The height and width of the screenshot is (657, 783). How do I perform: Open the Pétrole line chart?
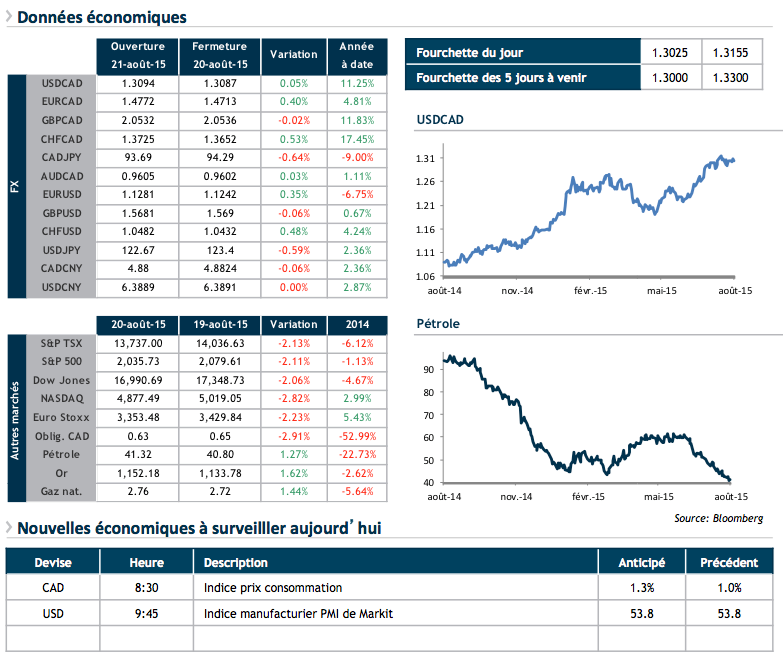(588, 420)
